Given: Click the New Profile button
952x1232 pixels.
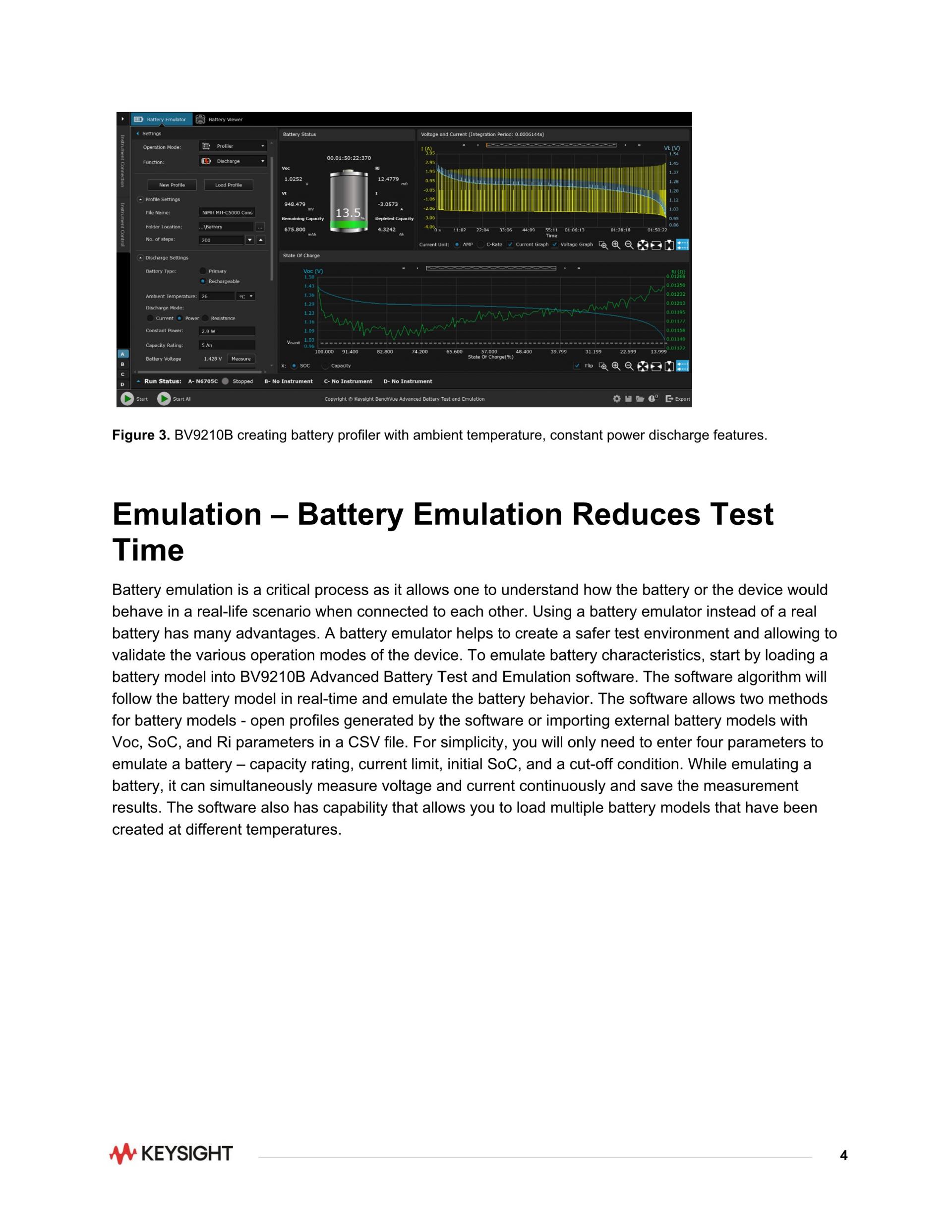Looking at the screenshot, I should coord(172,185).
